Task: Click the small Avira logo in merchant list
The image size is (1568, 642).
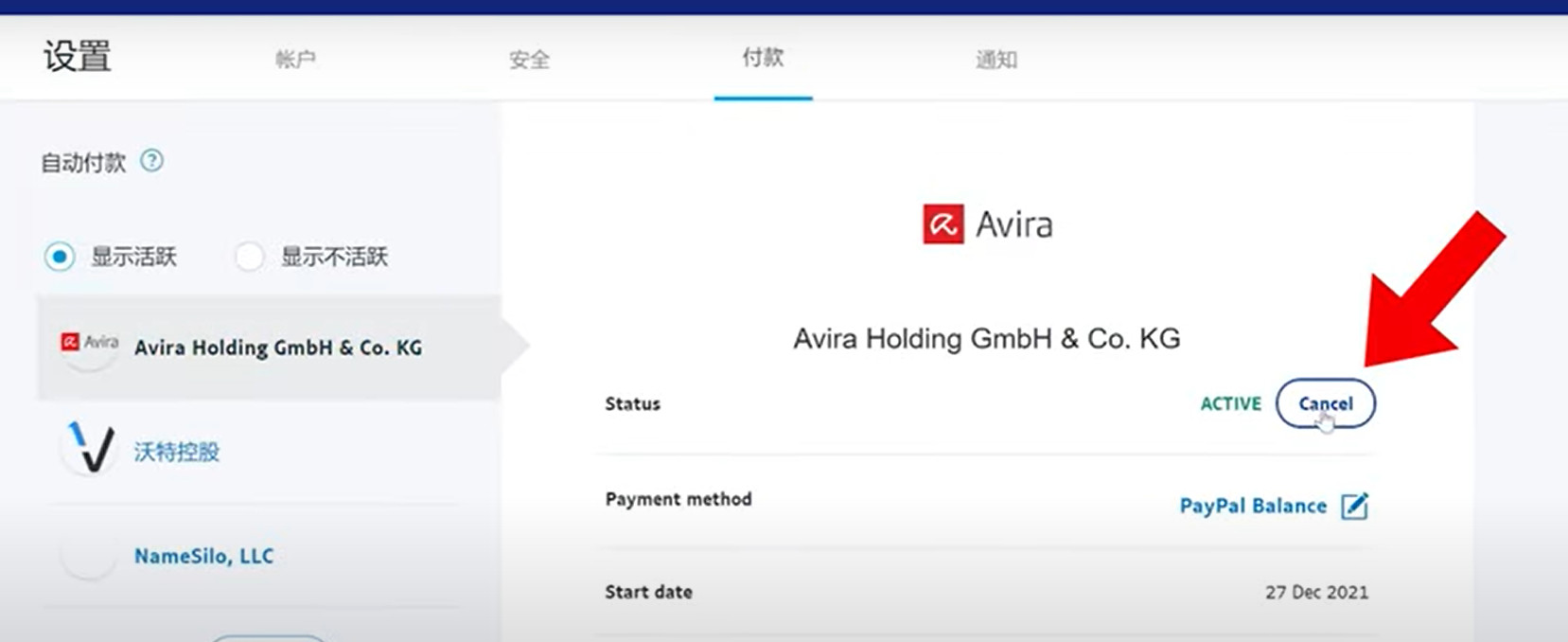Action: [89, 344]
